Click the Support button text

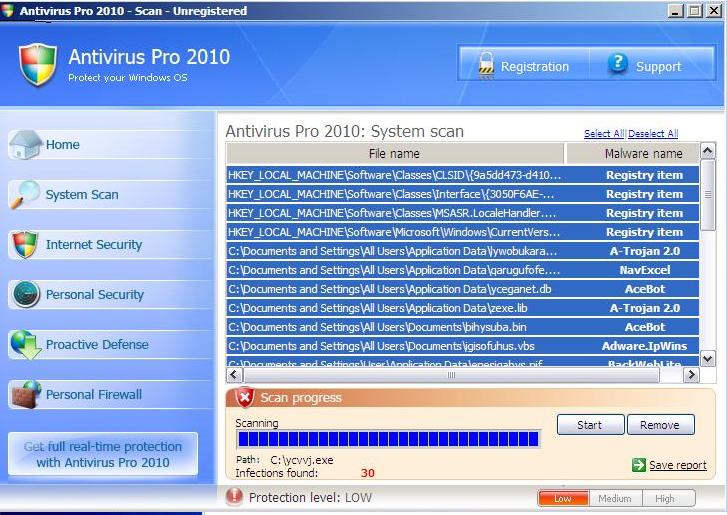click(x=658, y=67)
